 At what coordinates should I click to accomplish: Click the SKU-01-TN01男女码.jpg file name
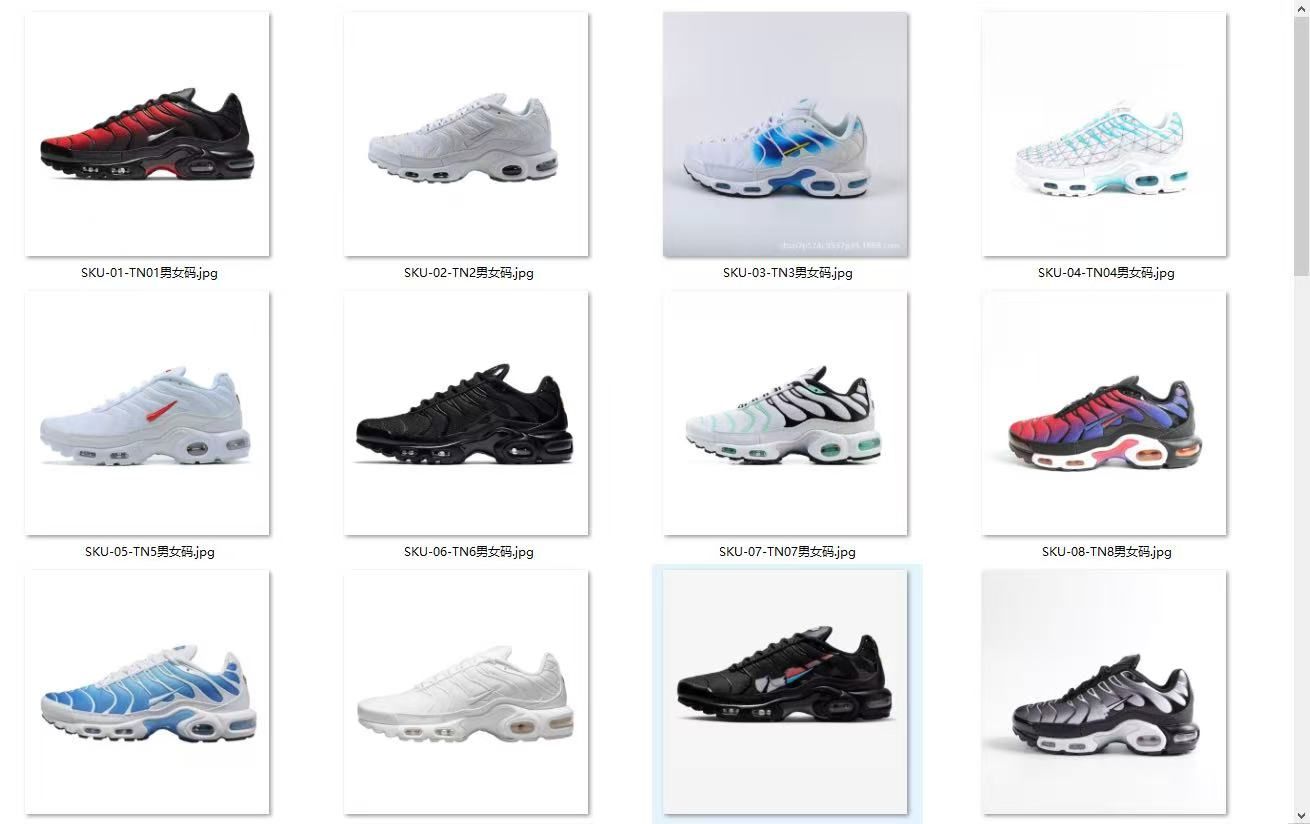pos(149,272)
